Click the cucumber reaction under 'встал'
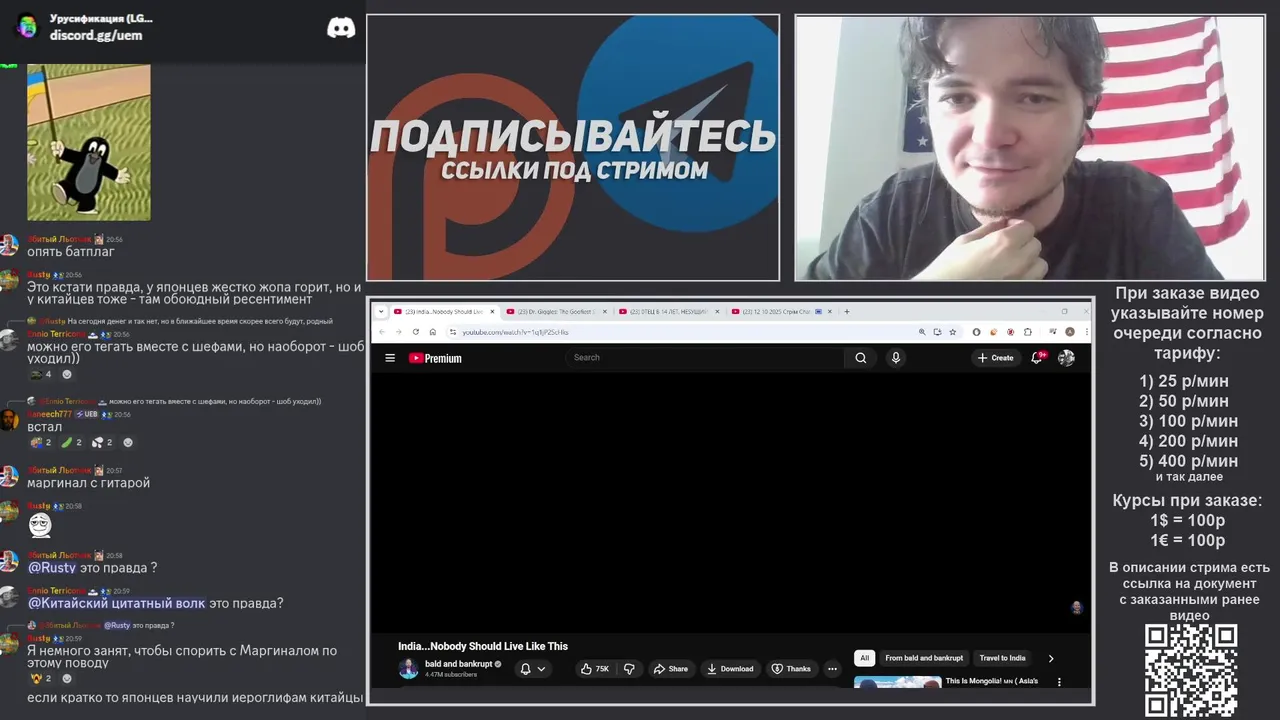This screenshot has width=1280, height=720. click(72, 442)
